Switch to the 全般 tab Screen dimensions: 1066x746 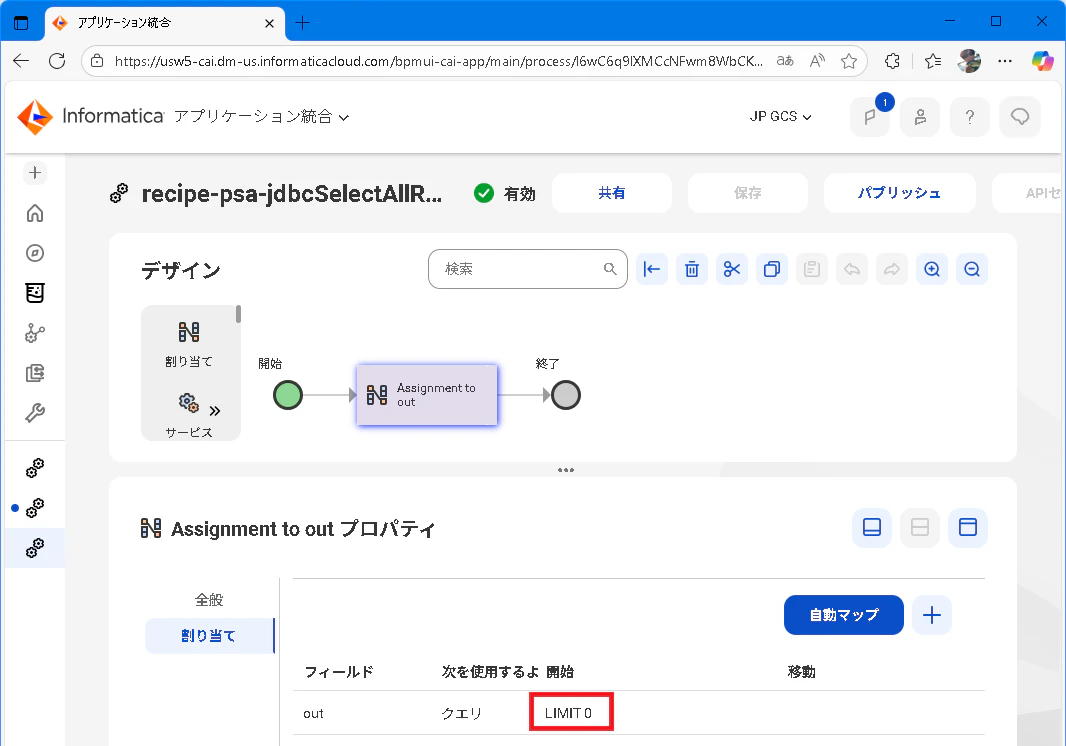(x=209, y=600)
